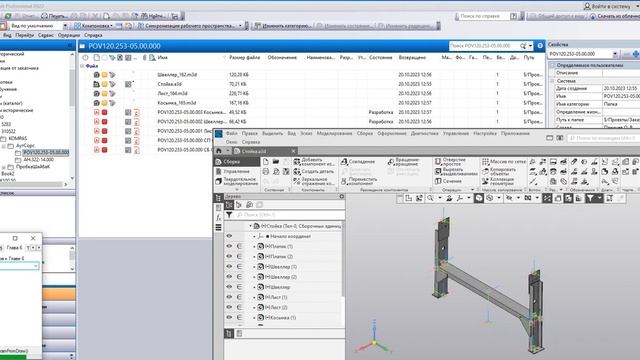Expand the Планка (1) tree node

click(x=254, y=247)
